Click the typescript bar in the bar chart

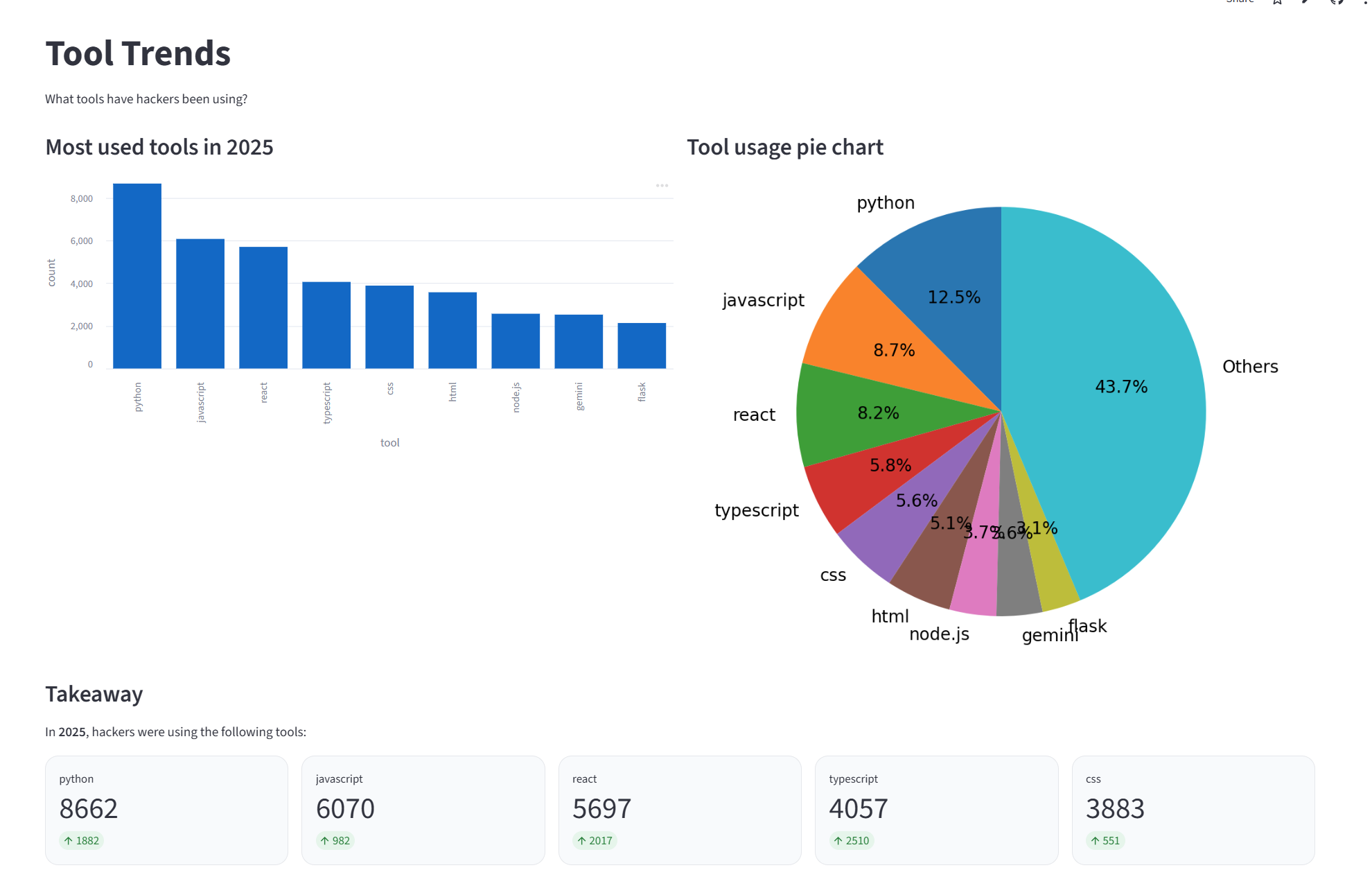click(326, 326)
